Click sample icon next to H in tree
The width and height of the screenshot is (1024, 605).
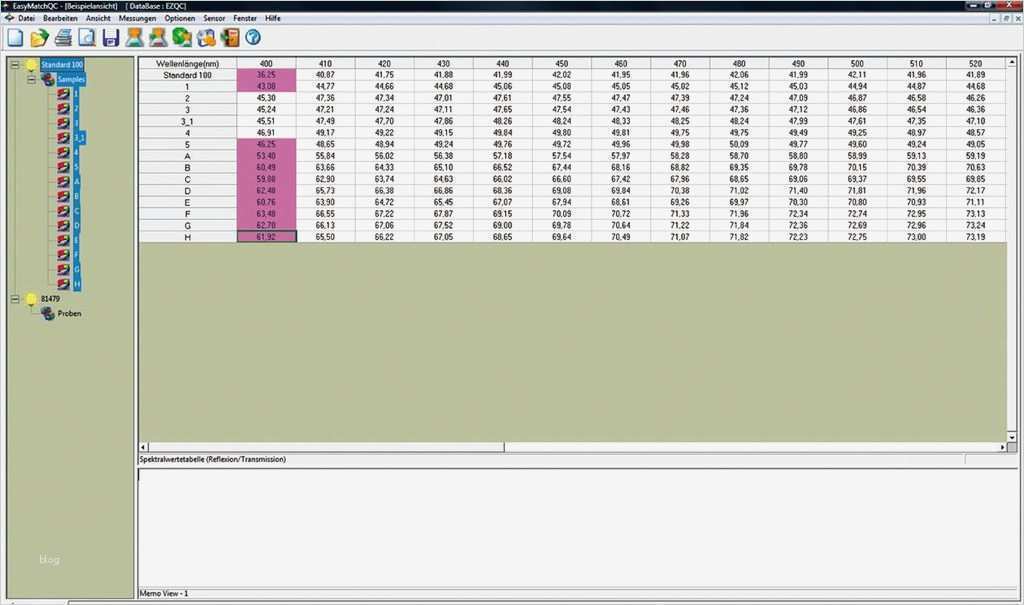[x=63, y=284]
